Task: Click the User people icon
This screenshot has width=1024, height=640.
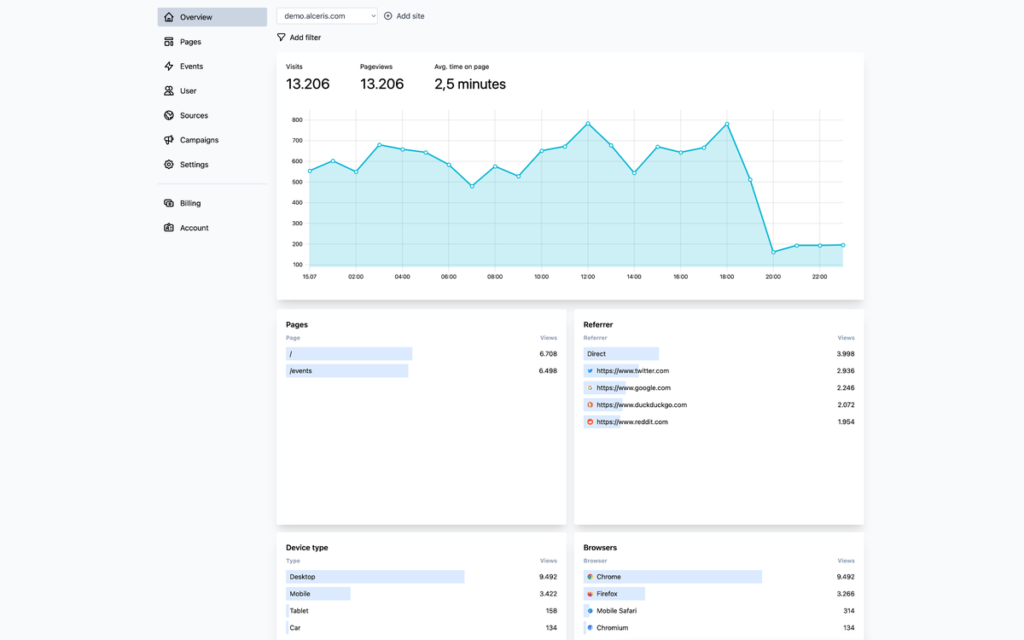Action: click(x=168, y=91)
